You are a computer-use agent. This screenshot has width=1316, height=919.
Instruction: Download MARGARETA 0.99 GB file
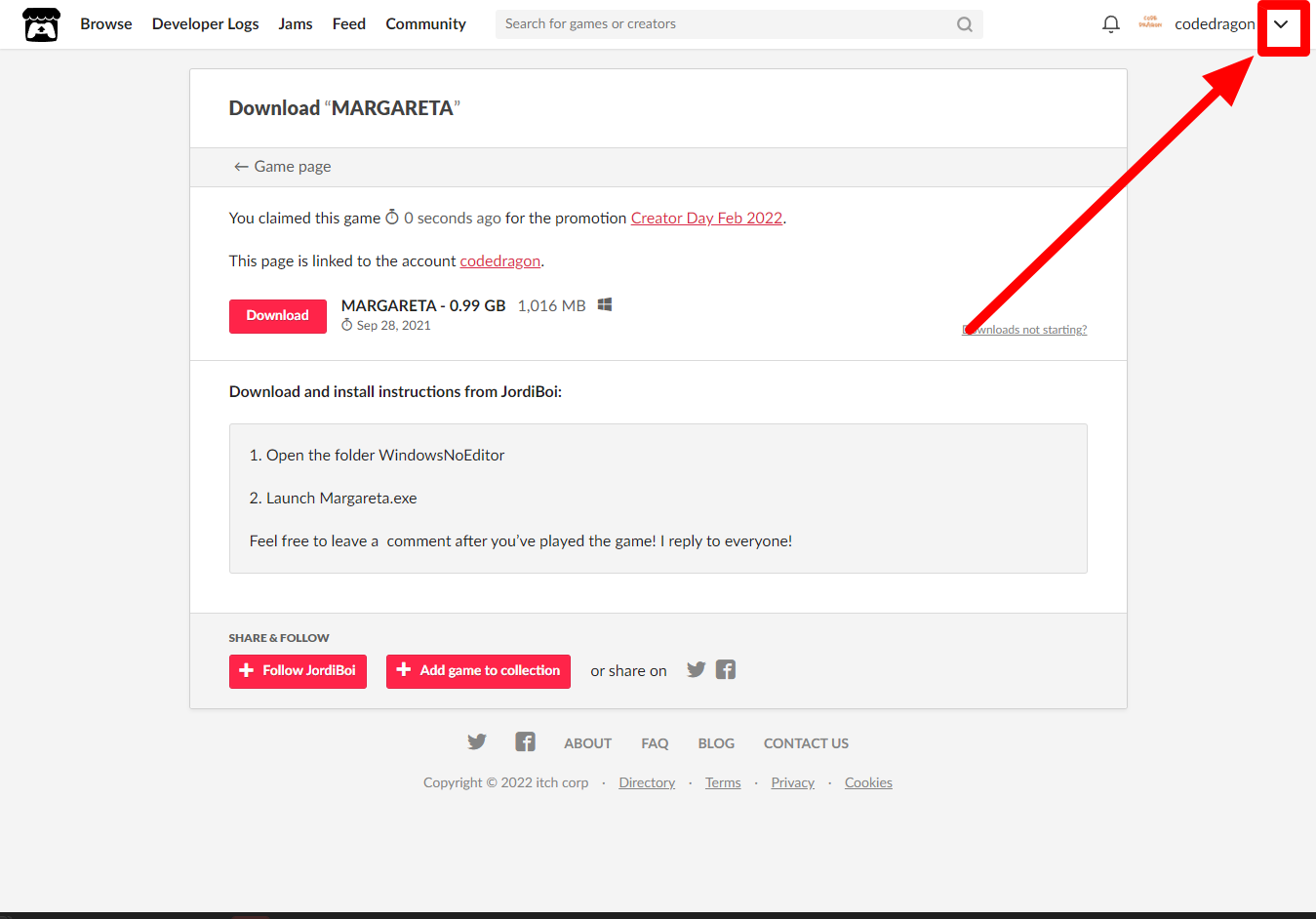point(278,316)
